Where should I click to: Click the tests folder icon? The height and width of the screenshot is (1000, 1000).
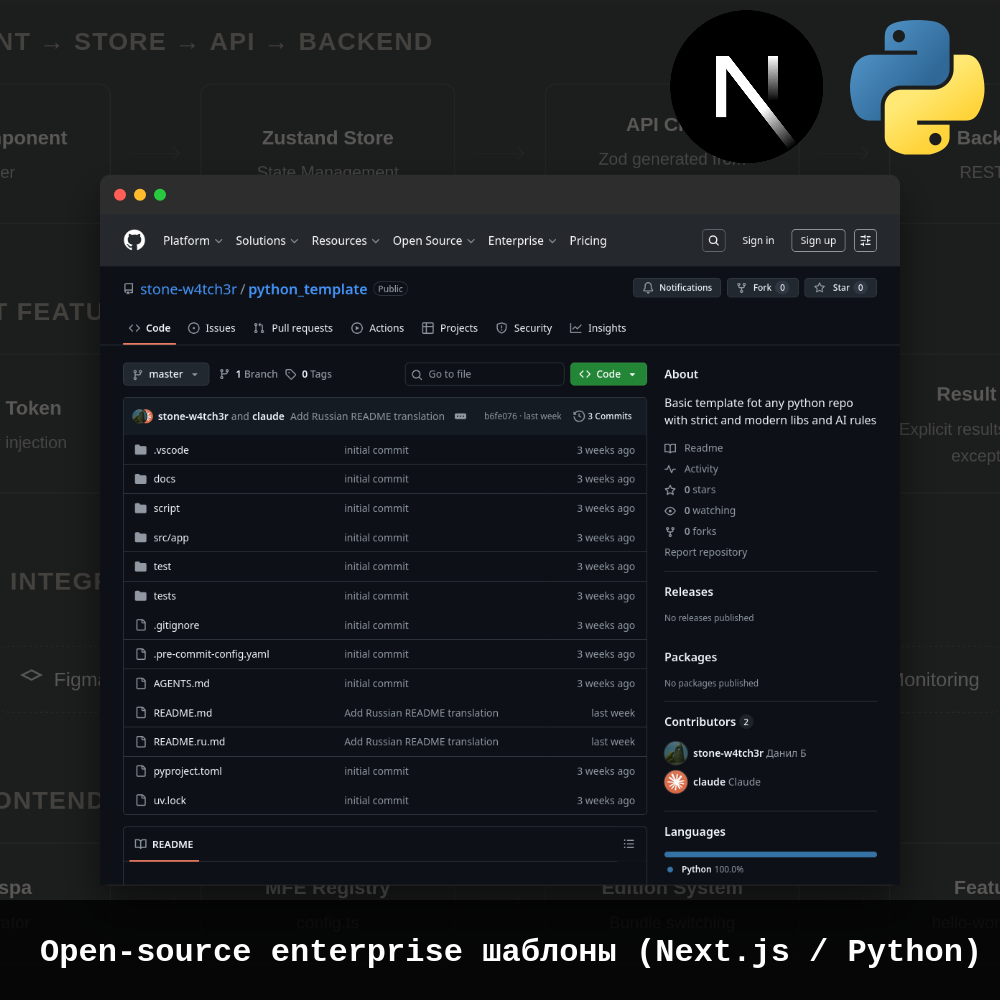[141, 596]
